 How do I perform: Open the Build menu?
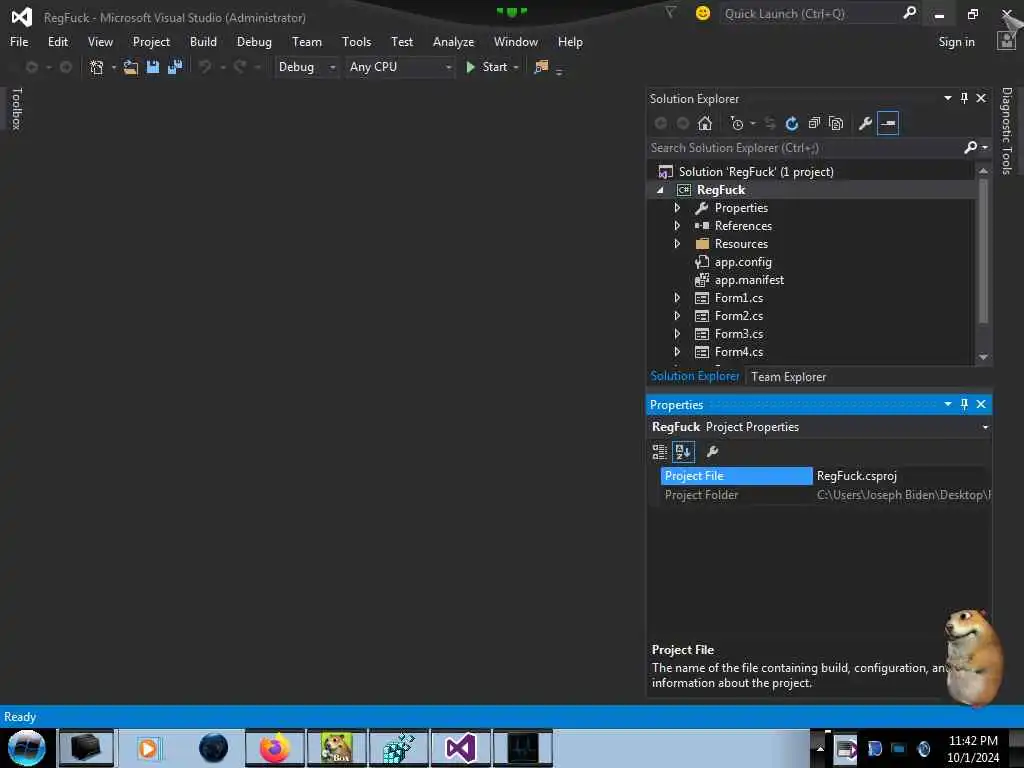tap(203, 42)
